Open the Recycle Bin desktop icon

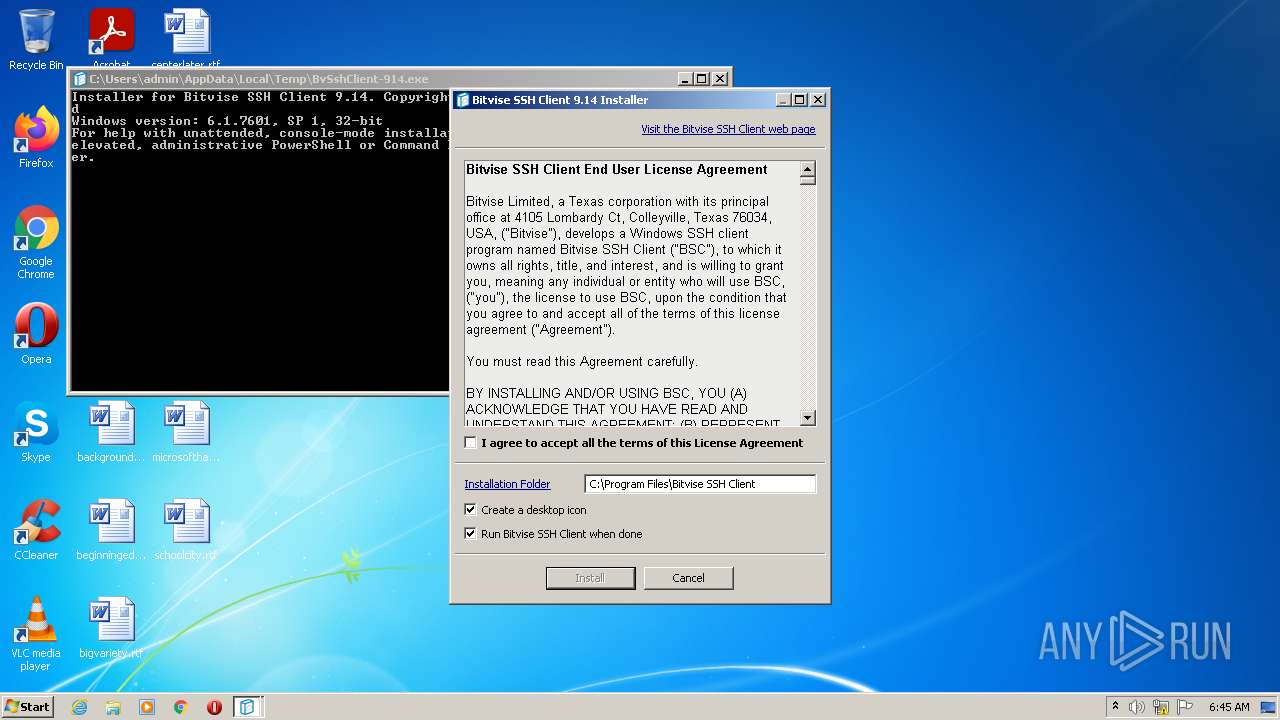(x=36, y=40)
